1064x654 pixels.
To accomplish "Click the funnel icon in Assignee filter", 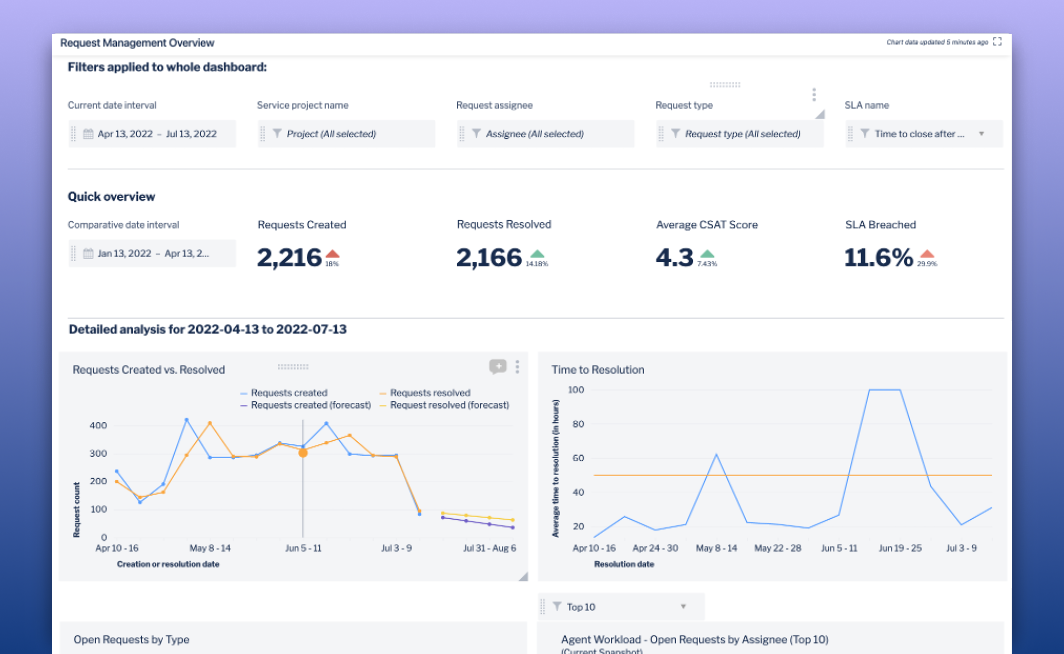I will [x=476, y=134].
